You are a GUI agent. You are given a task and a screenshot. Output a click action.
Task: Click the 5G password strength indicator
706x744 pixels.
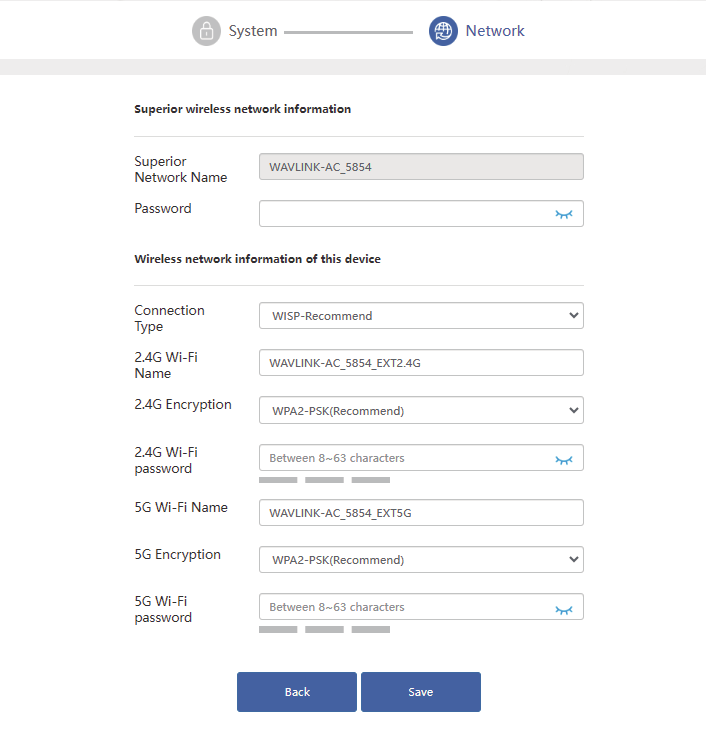coord(324,629)
